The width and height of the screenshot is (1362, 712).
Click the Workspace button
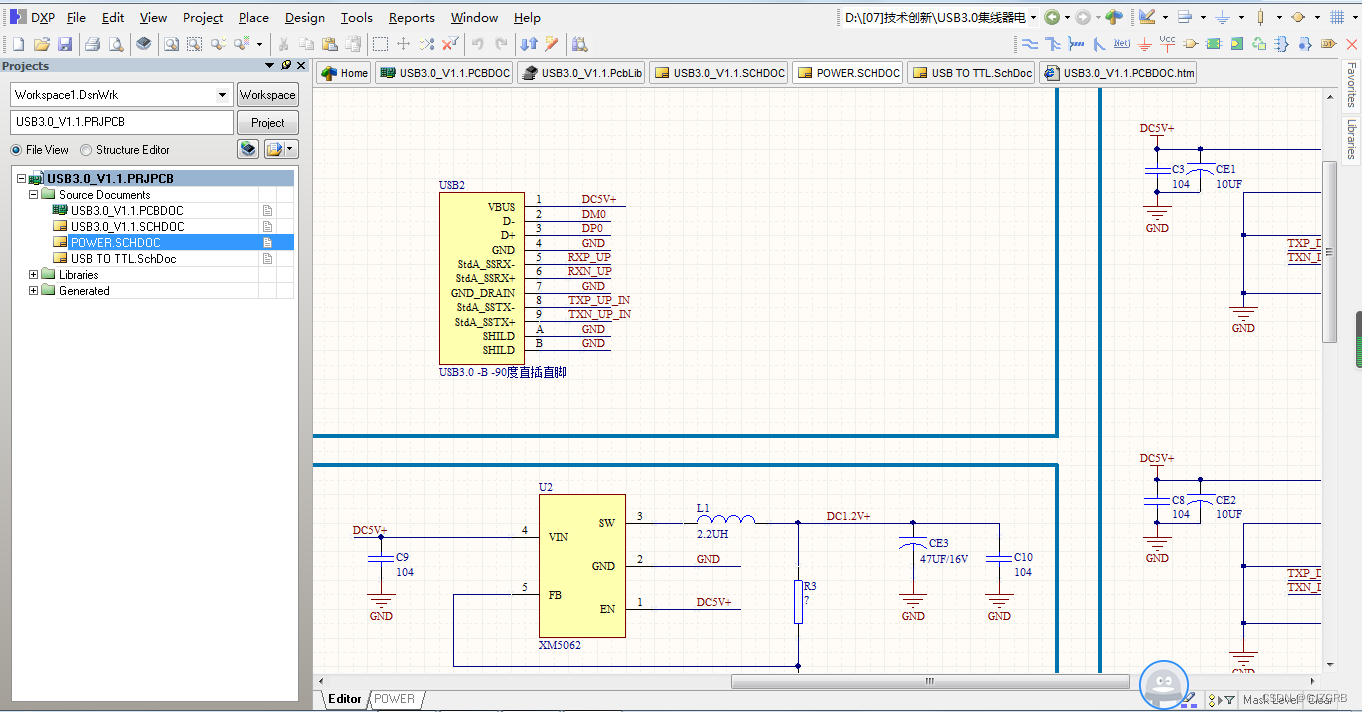(267, 95)
